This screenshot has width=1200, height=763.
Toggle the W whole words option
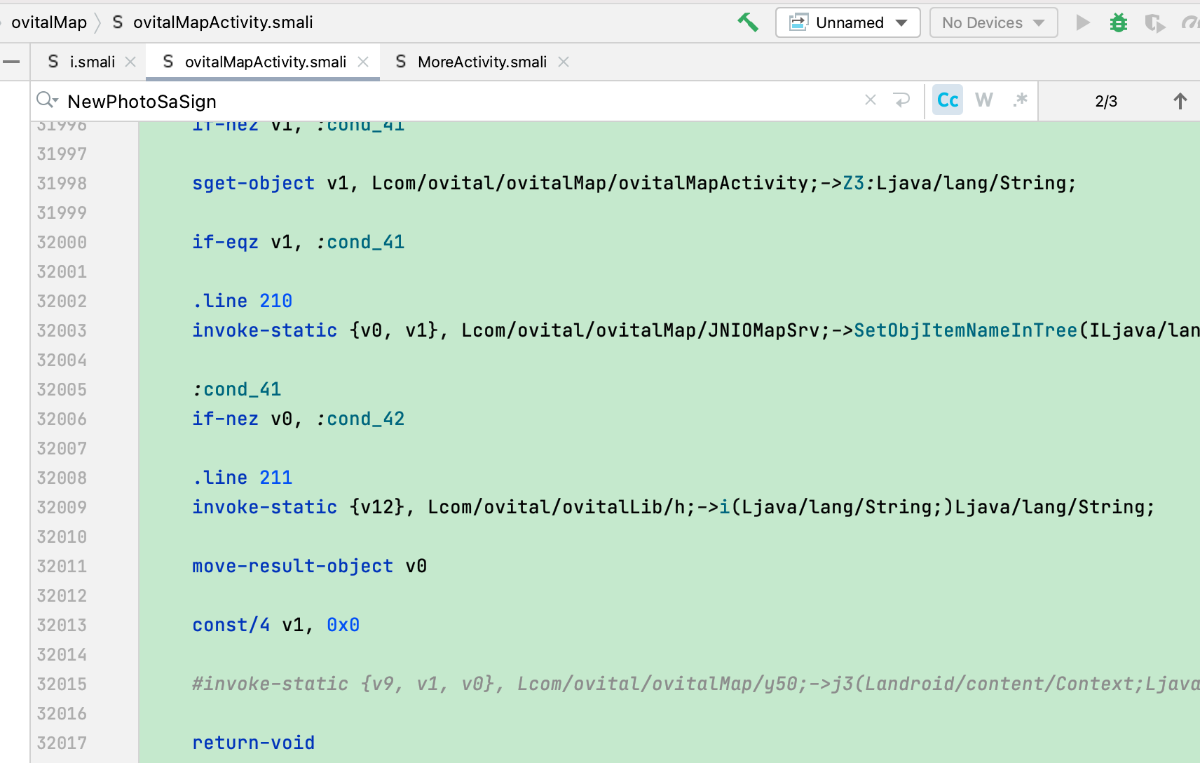click(984, 100)
